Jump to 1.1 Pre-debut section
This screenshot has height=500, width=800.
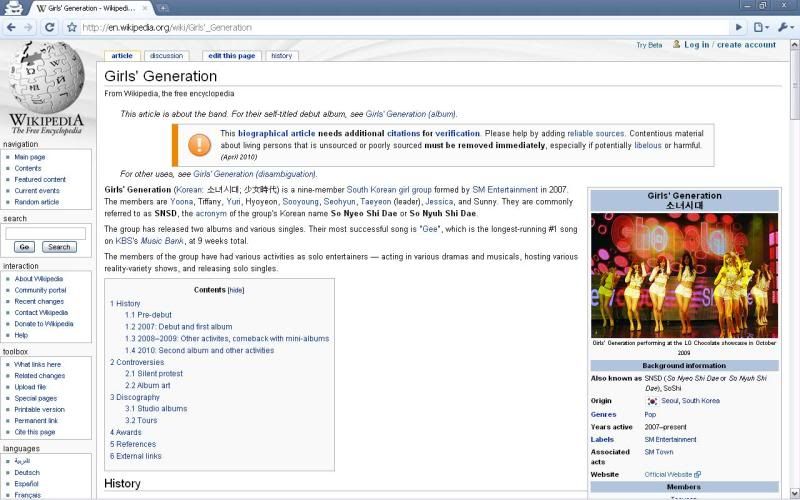[x=148, y=315]
